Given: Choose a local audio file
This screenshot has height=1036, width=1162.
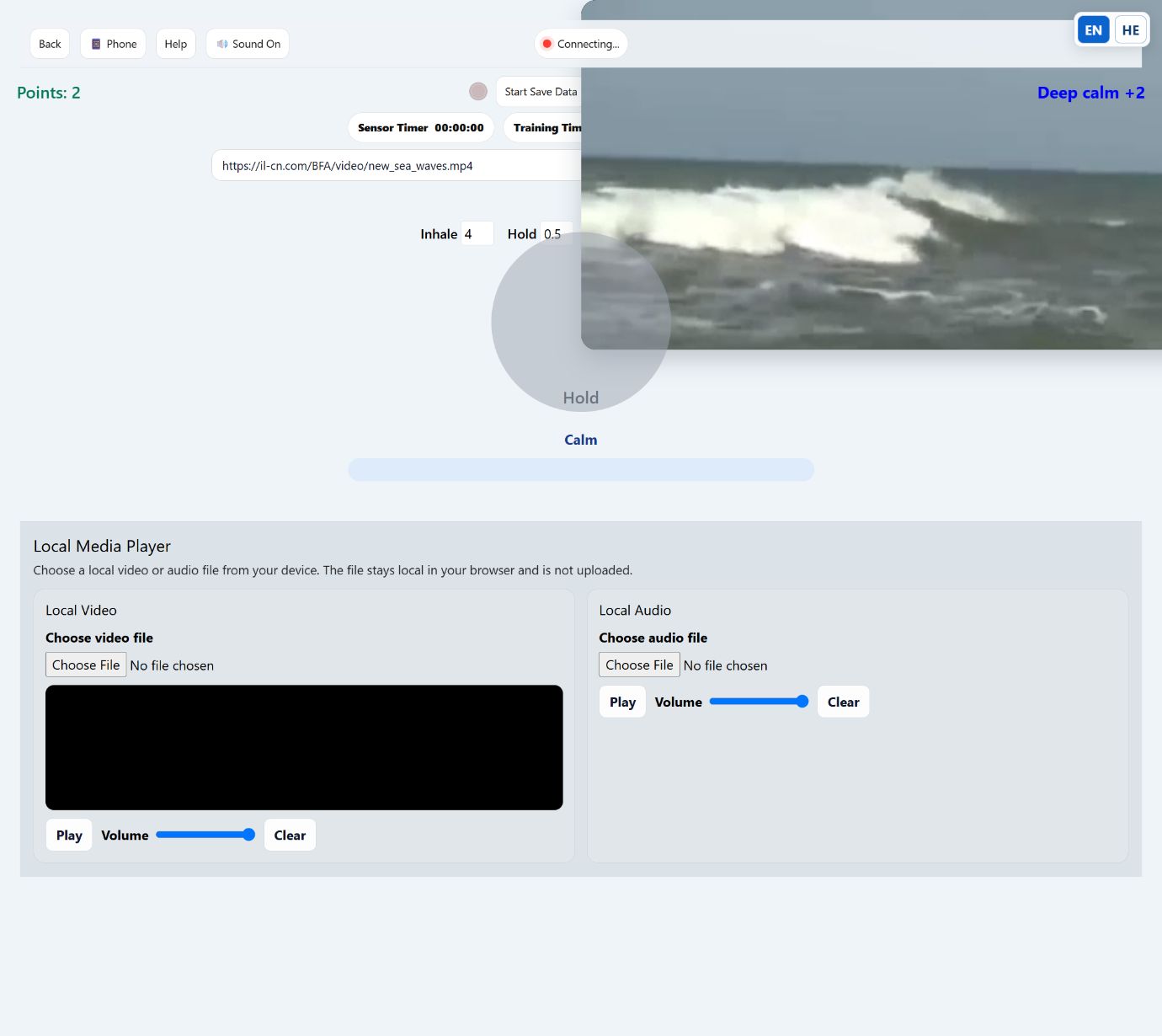Looking at the screenshot, I should (x=639, y=665).
